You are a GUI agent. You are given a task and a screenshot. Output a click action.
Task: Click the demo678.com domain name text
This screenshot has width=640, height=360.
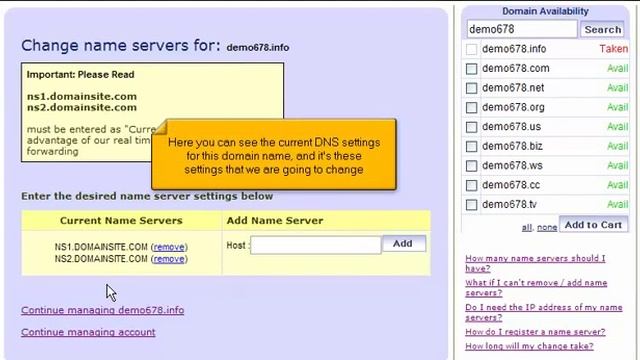[516, 68]
